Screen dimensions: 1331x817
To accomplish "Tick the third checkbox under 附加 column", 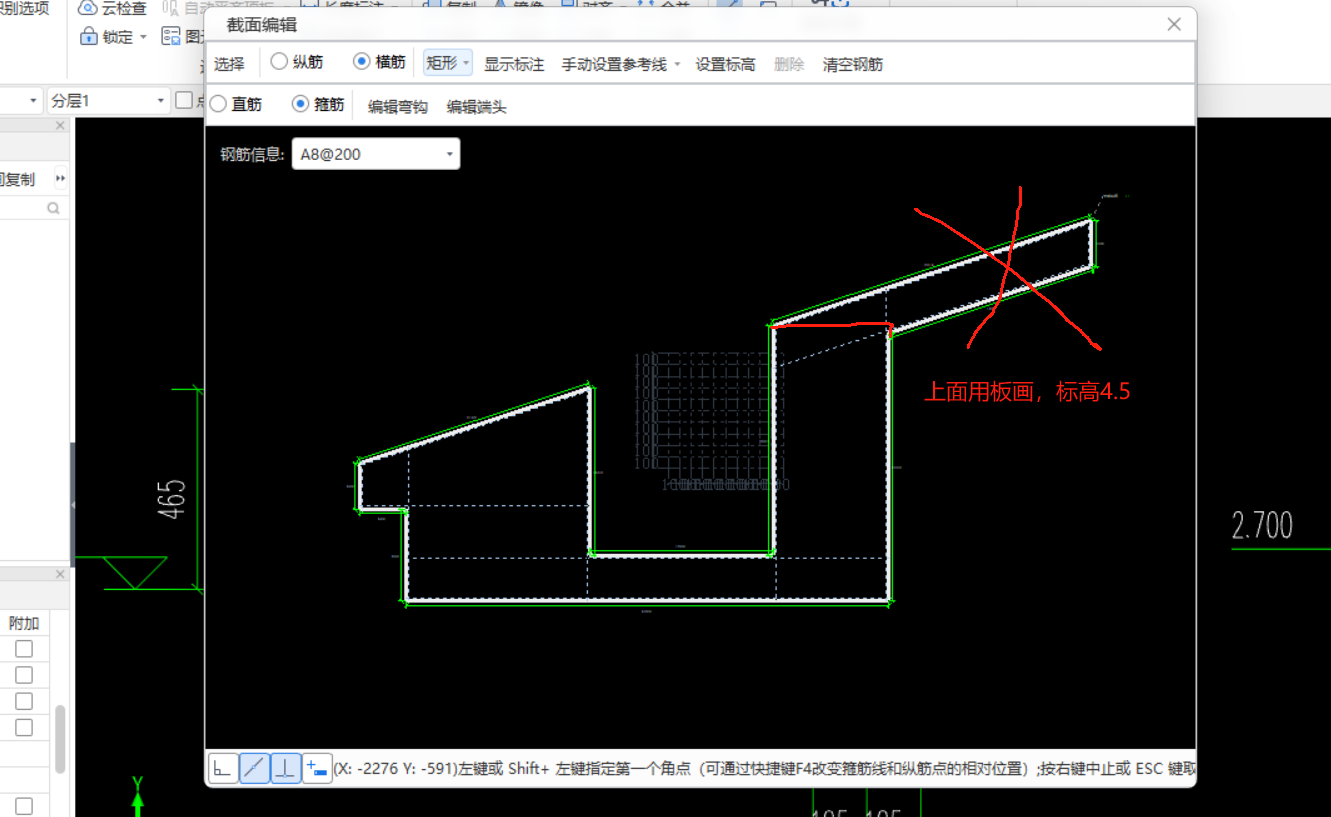I will 23,701.
